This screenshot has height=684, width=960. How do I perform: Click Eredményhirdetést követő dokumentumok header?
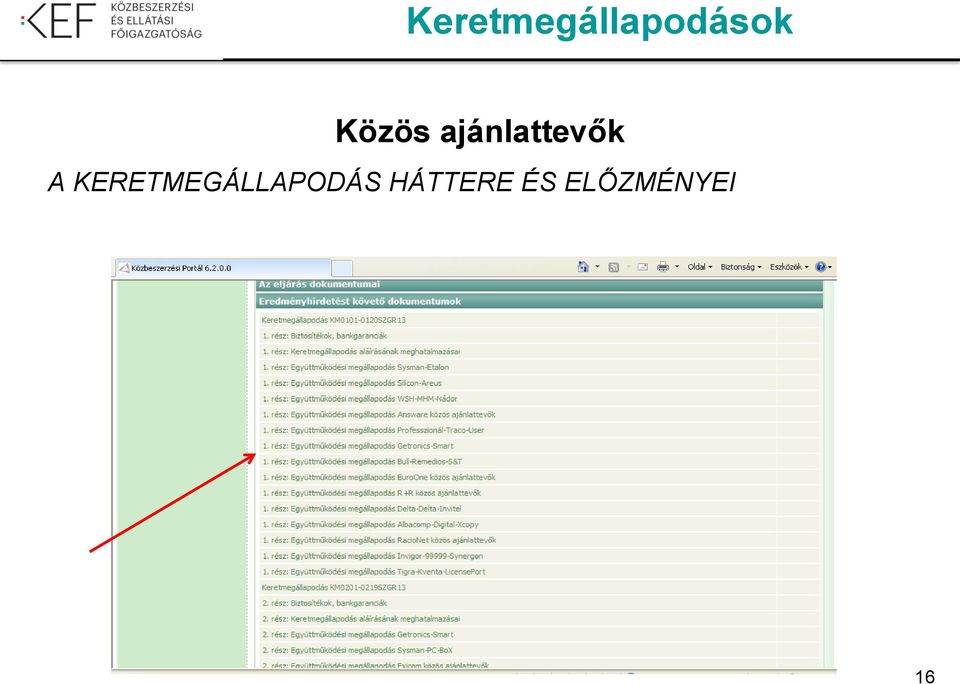[539, 301]
